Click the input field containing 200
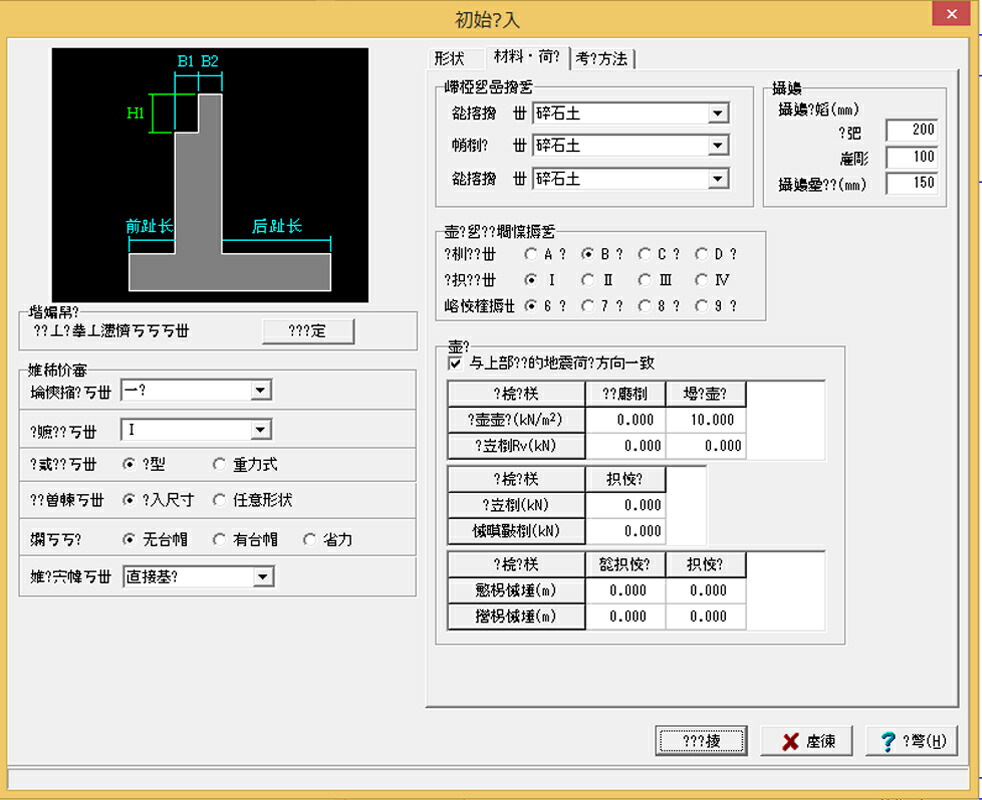Viewport: 982px width, 800px height. tap(912, 130)
